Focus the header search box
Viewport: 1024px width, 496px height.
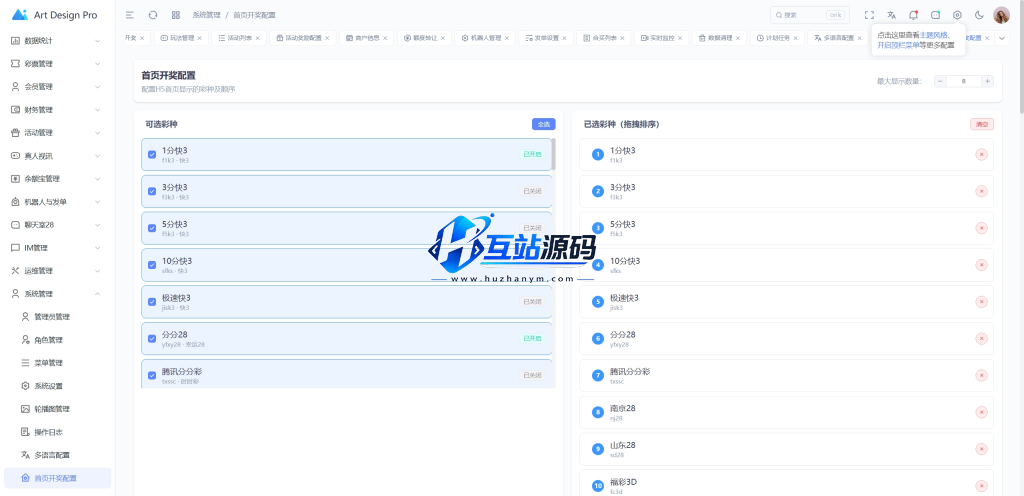click(810, 15)
